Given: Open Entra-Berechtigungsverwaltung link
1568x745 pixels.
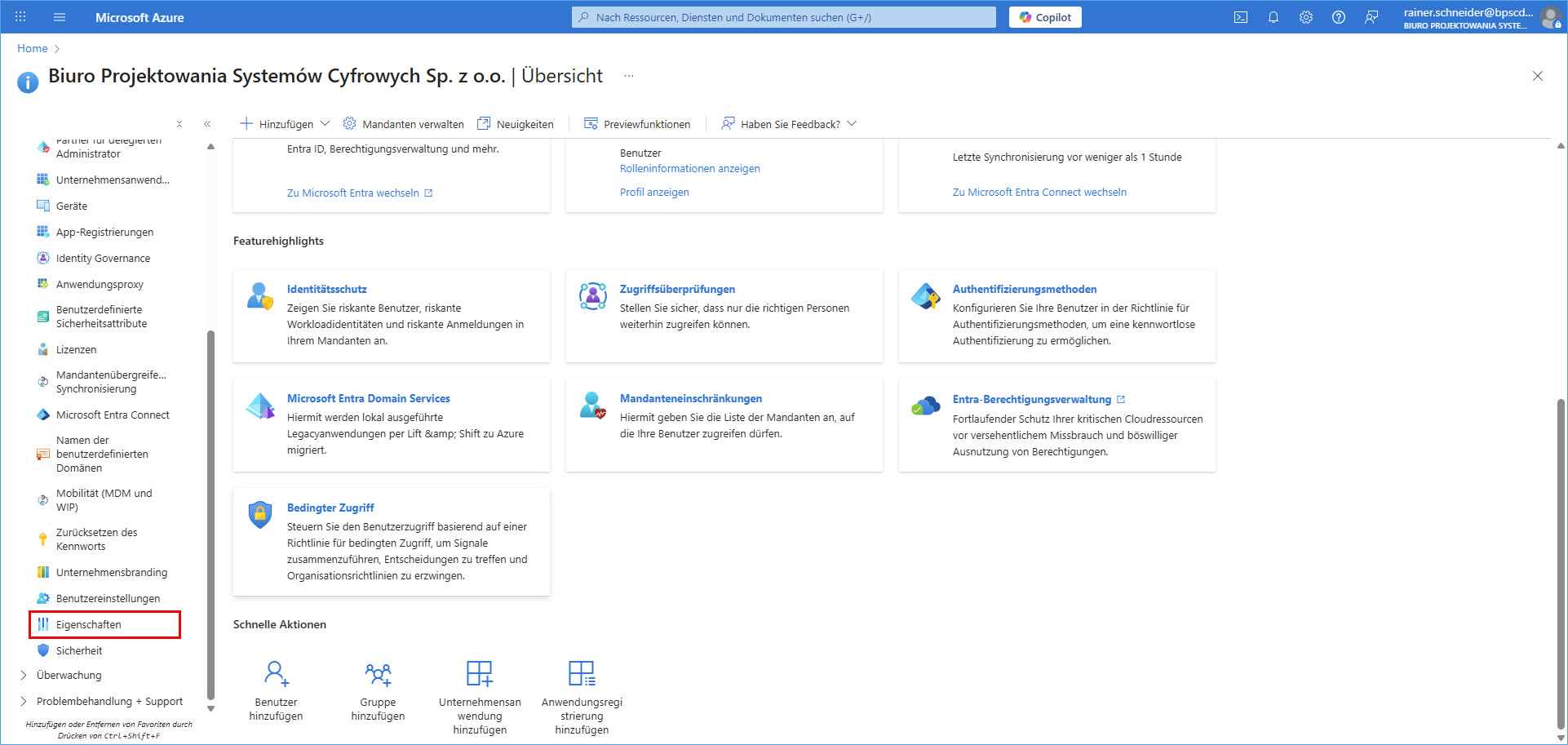Looking at the screenshot, I should (1032, 399).
